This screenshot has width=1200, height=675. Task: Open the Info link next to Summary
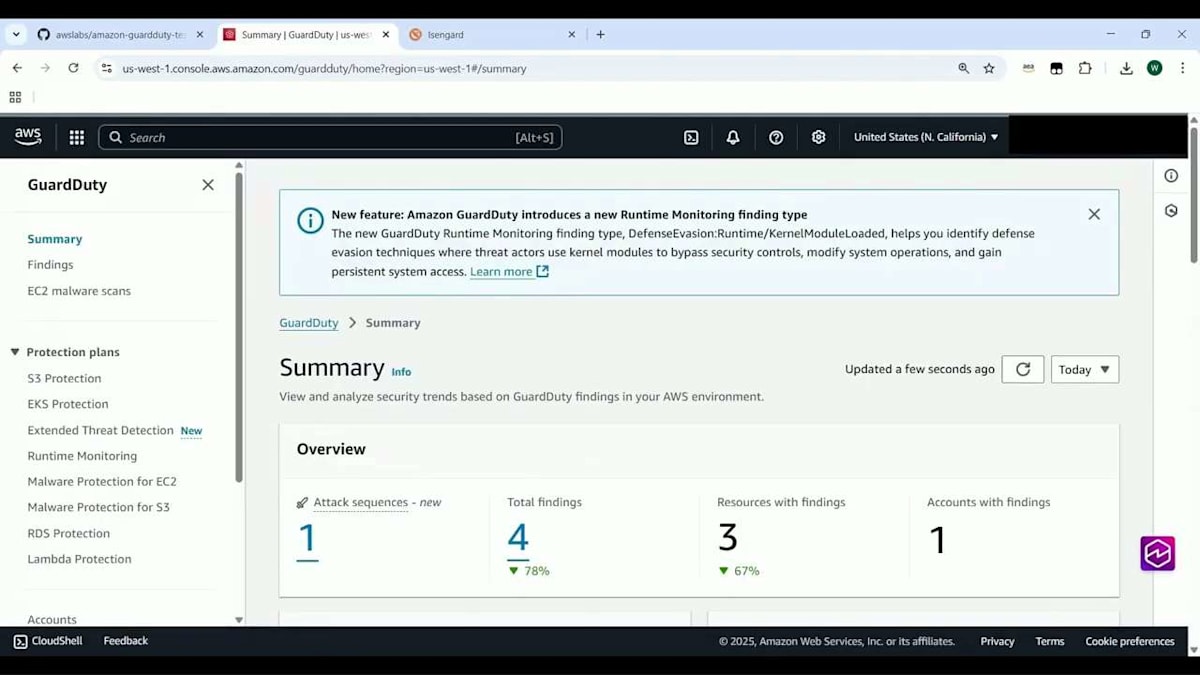point(401,372)
